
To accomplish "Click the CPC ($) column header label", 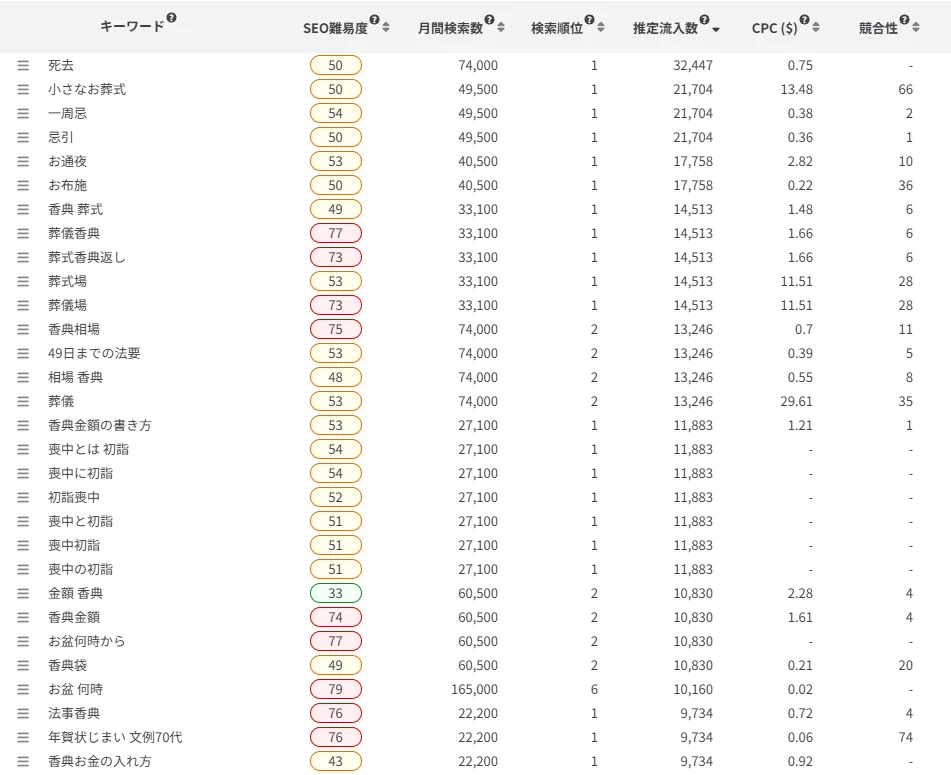I will tap(775, 29).
